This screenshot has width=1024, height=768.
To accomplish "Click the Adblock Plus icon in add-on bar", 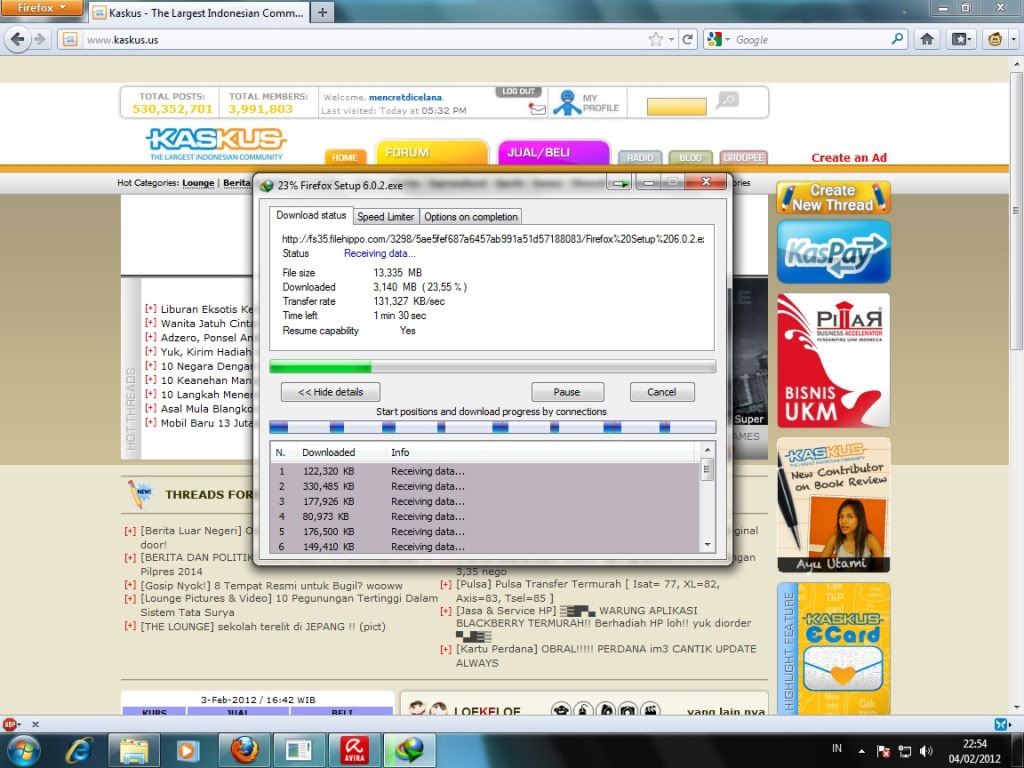I will pos(9,724).
